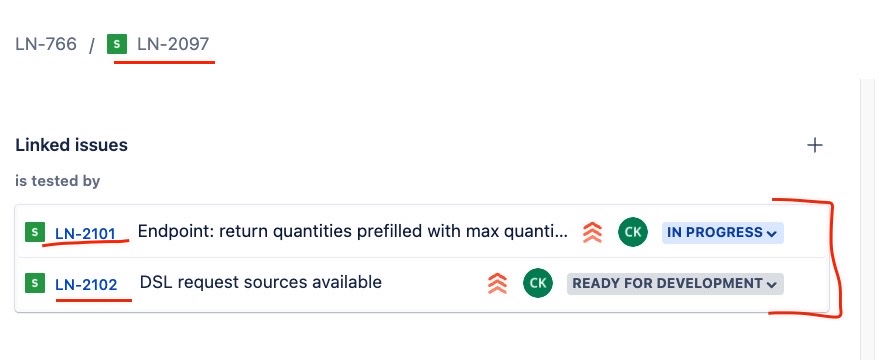Open linked issue LN-2101
This screenshot has height=360, width=882.
tap(86, 233)
